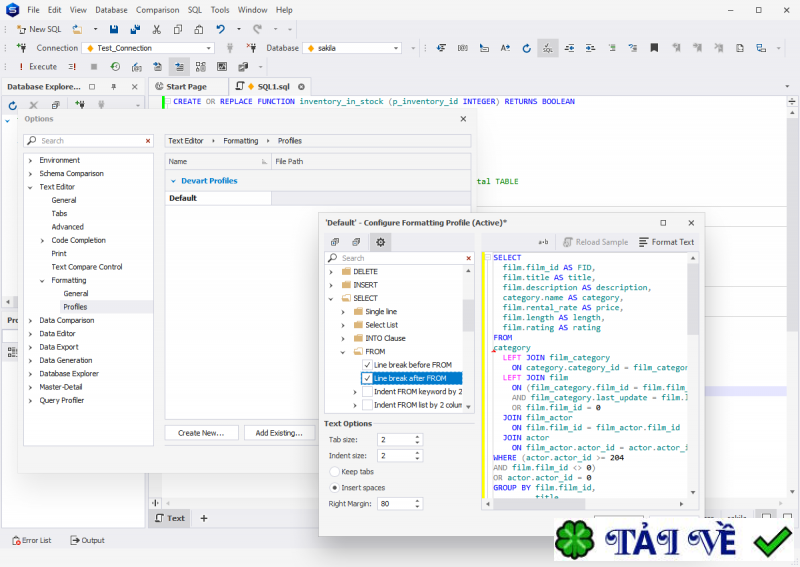Select the Keep tabs radio button
Screen dimensions: 800x567
pyautogui.click(x=335, y=471)
